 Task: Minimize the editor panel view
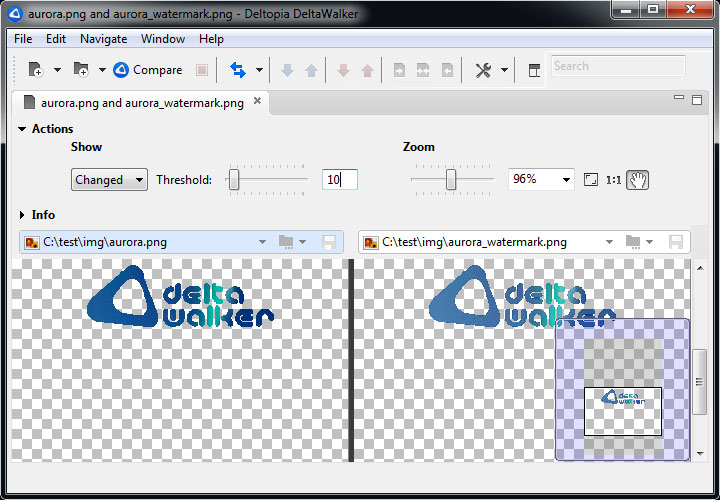click(x=679, y=98)
